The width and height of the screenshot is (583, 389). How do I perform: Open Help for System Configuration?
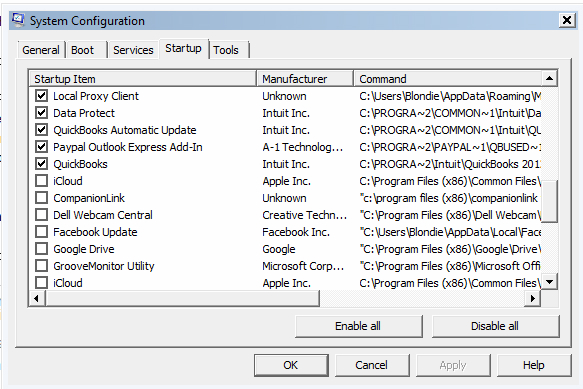(x=534, y=365)
